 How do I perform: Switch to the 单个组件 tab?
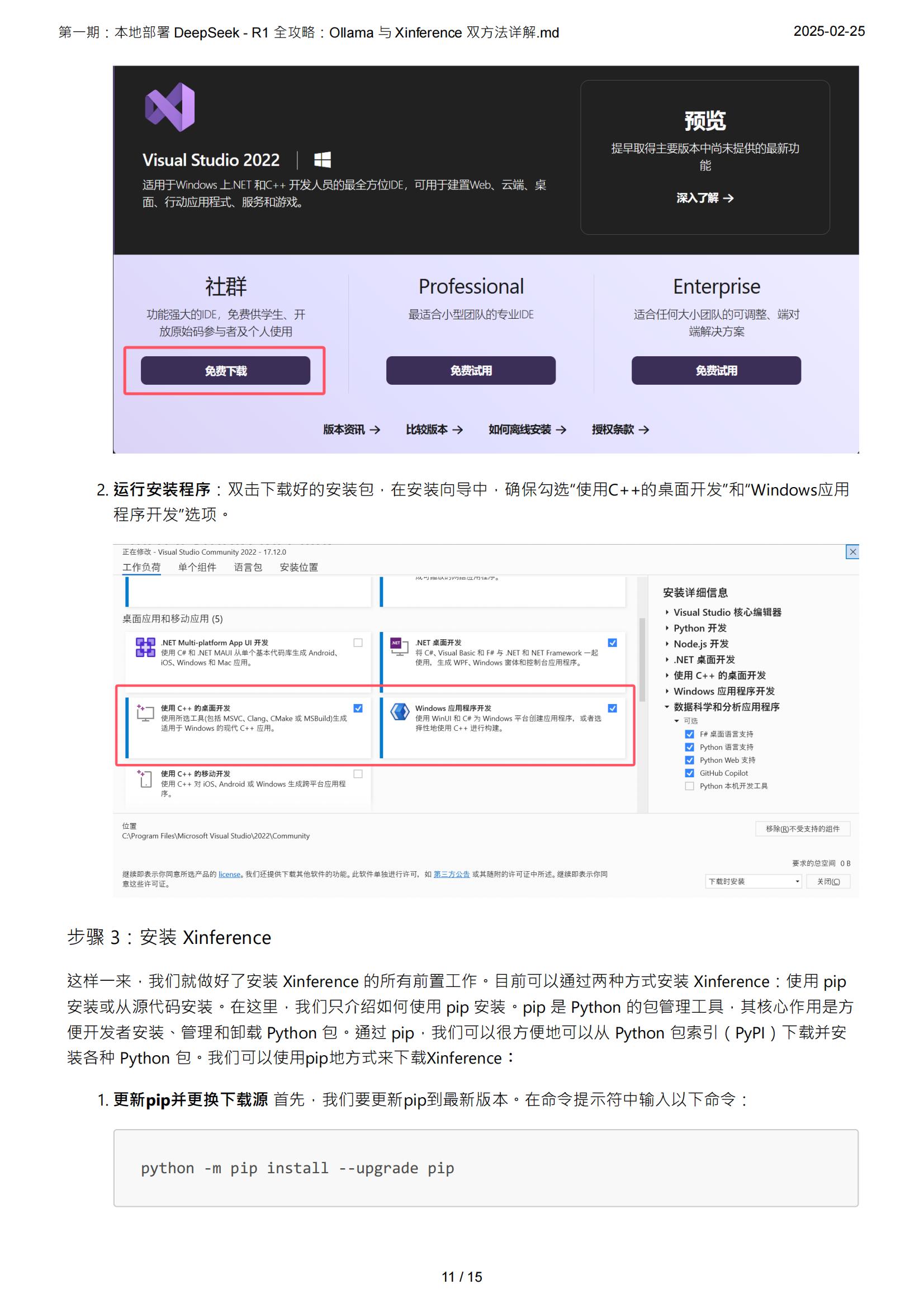click(197, 567)
